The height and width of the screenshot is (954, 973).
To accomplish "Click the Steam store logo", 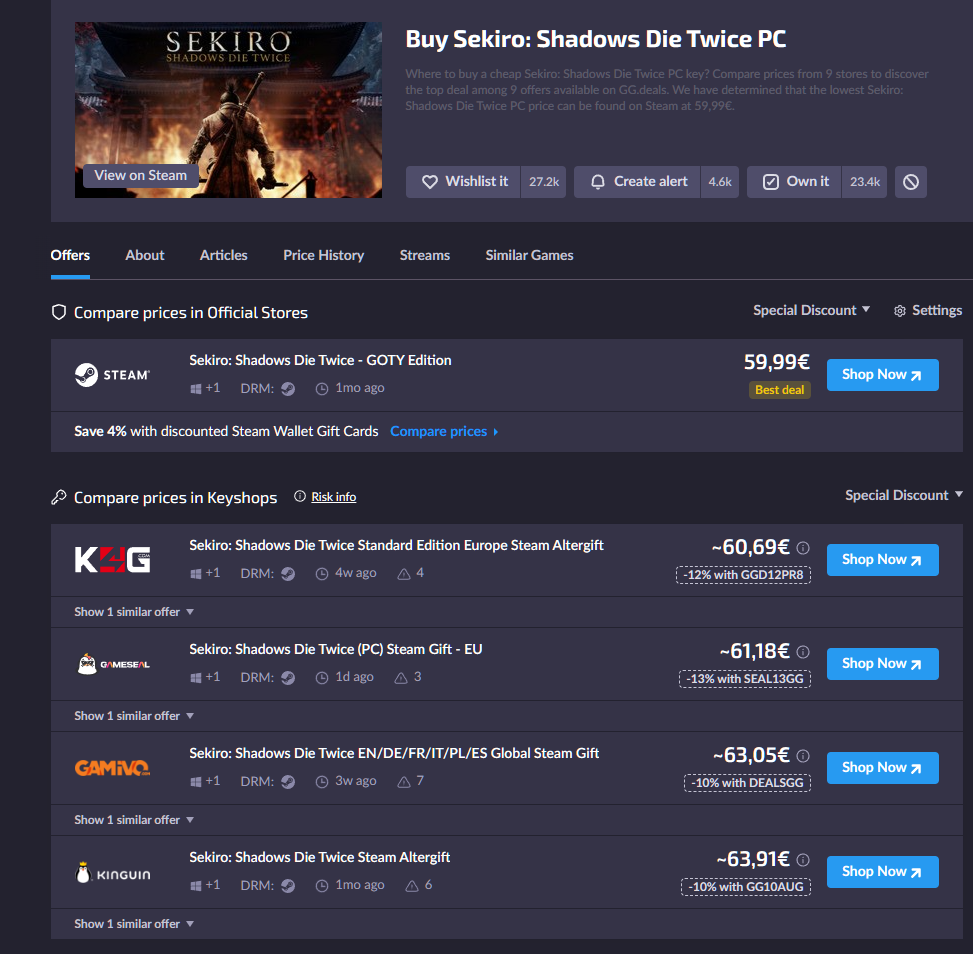I will pyautogui.click(x=112, y=375).
